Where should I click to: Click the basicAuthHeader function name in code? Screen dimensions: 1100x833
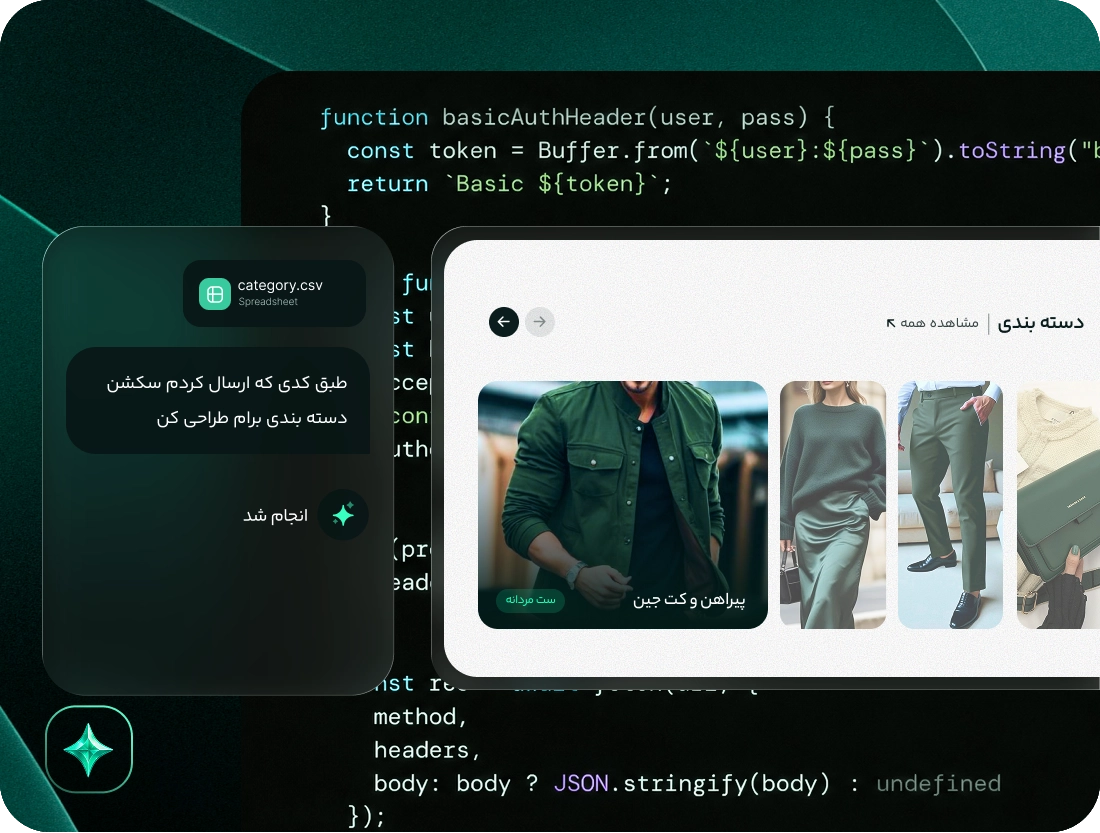544,117
